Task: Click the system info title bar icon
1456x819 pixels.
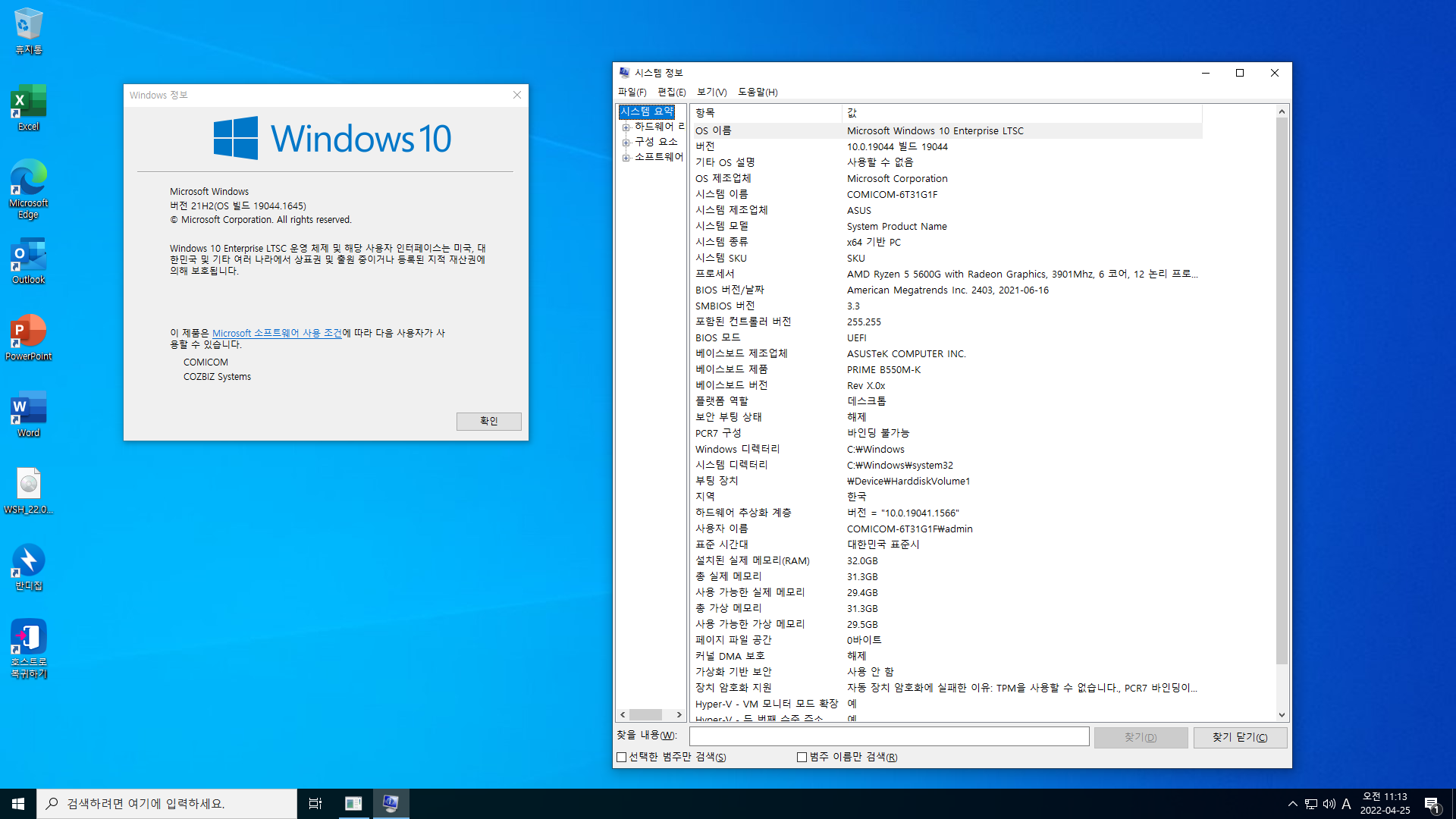Action: point(624,73)
